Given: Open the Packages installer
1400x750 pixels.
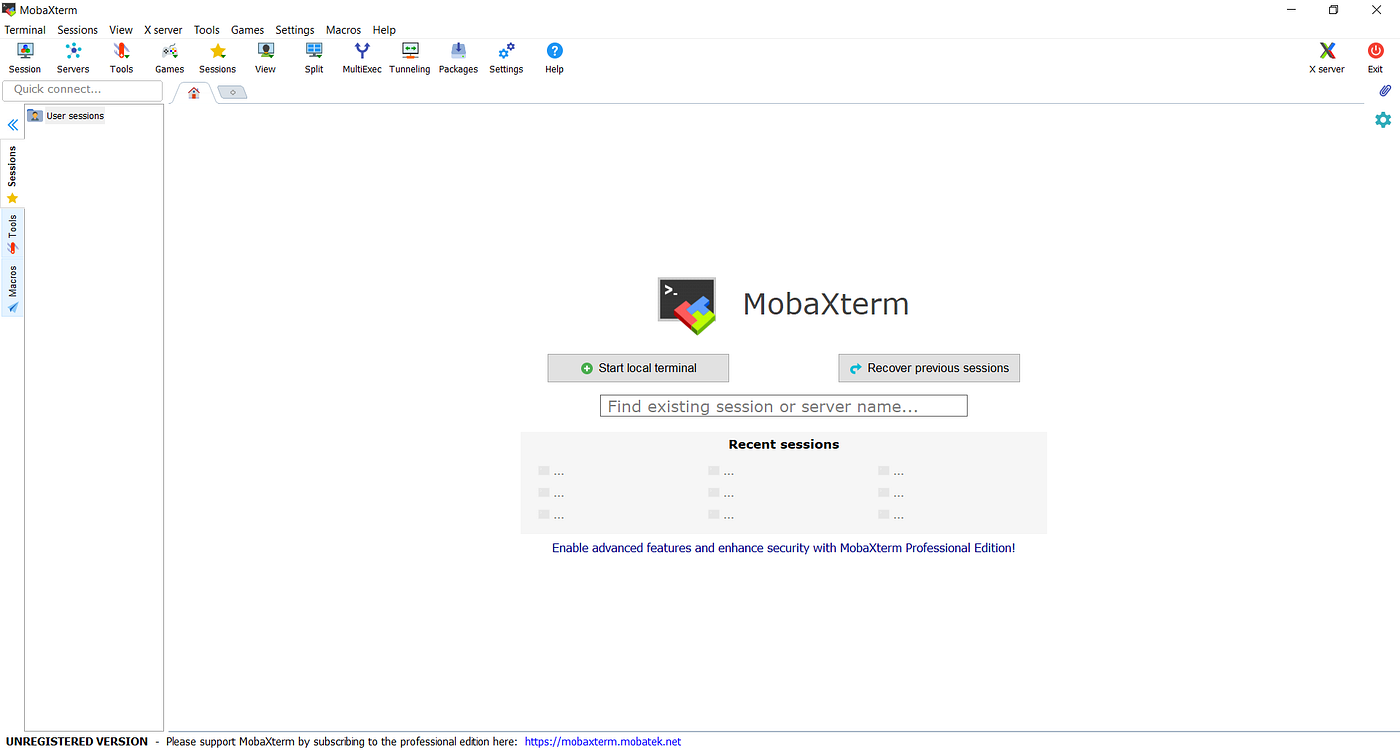Looking at the screenshot, I should tap(458, 56).
